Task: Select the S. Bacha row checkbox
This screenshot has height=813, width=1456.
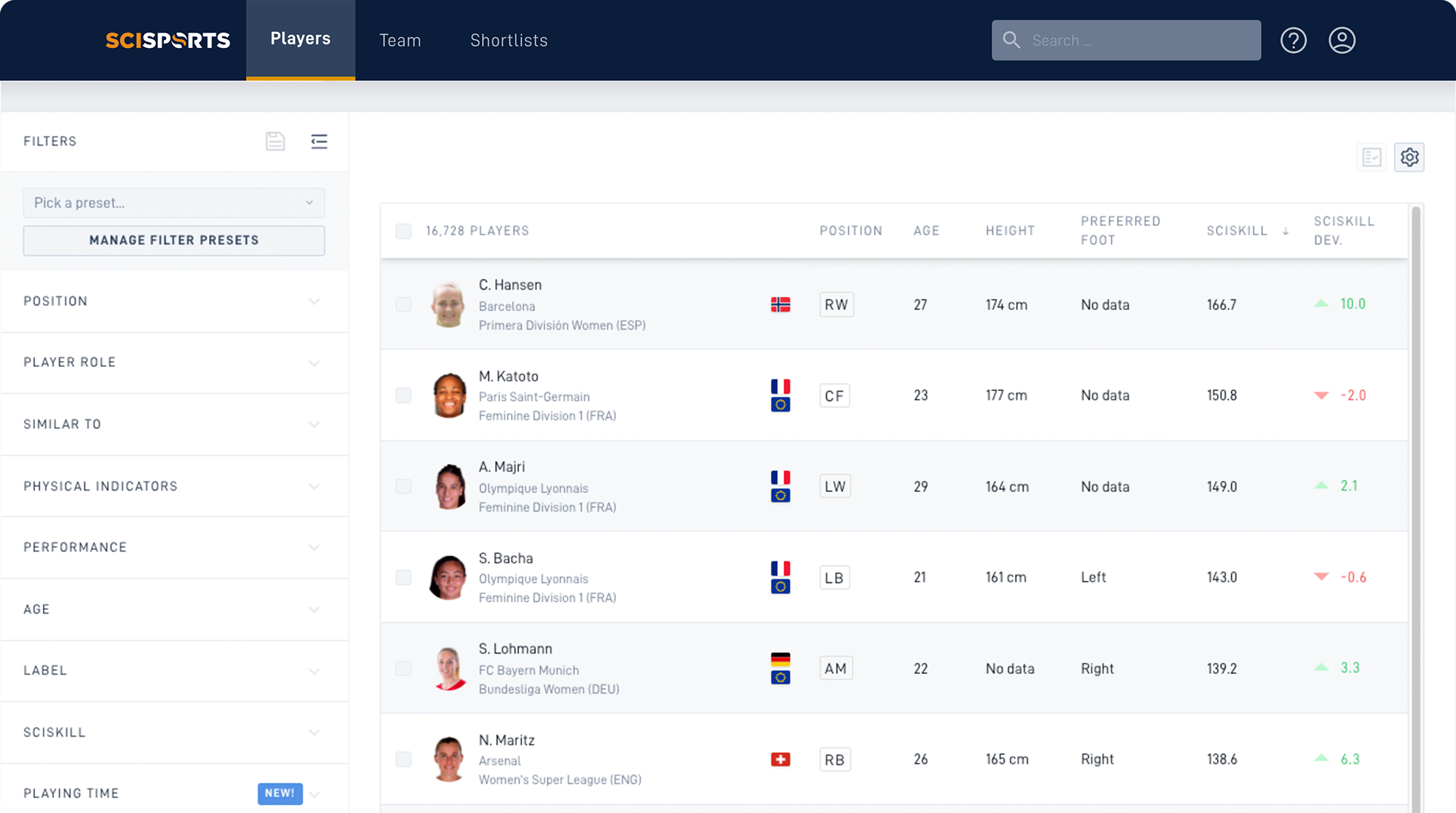Action: point(403,577)
